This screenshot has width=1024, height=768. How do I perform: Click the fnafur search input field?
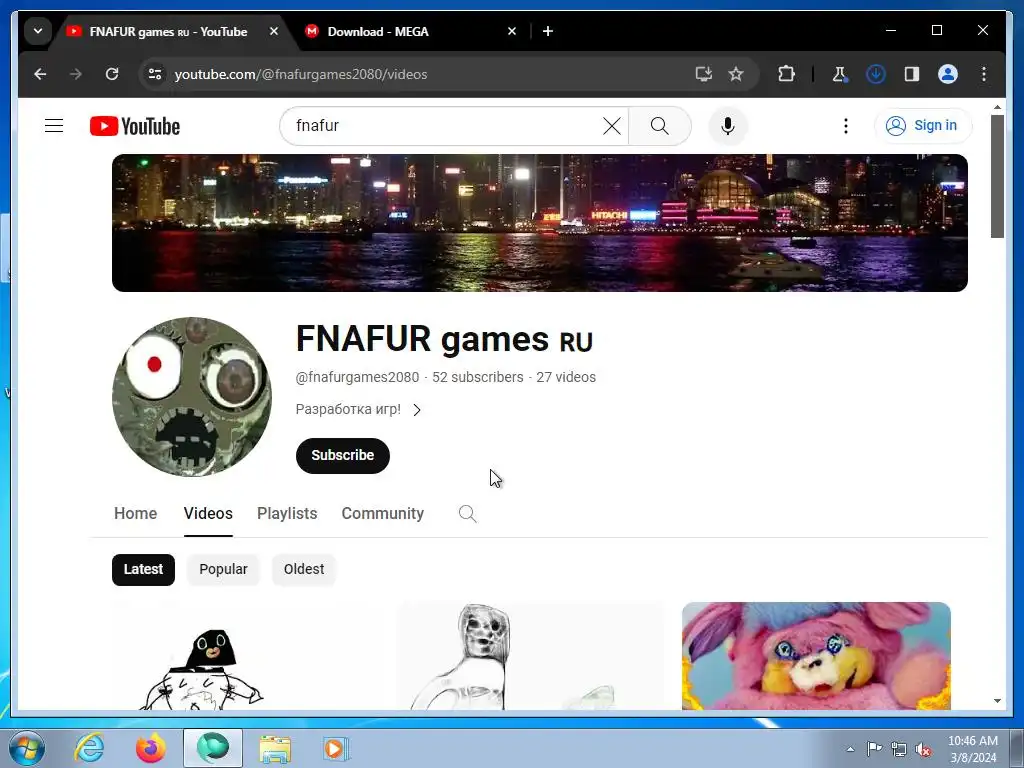tap(444, 126)
